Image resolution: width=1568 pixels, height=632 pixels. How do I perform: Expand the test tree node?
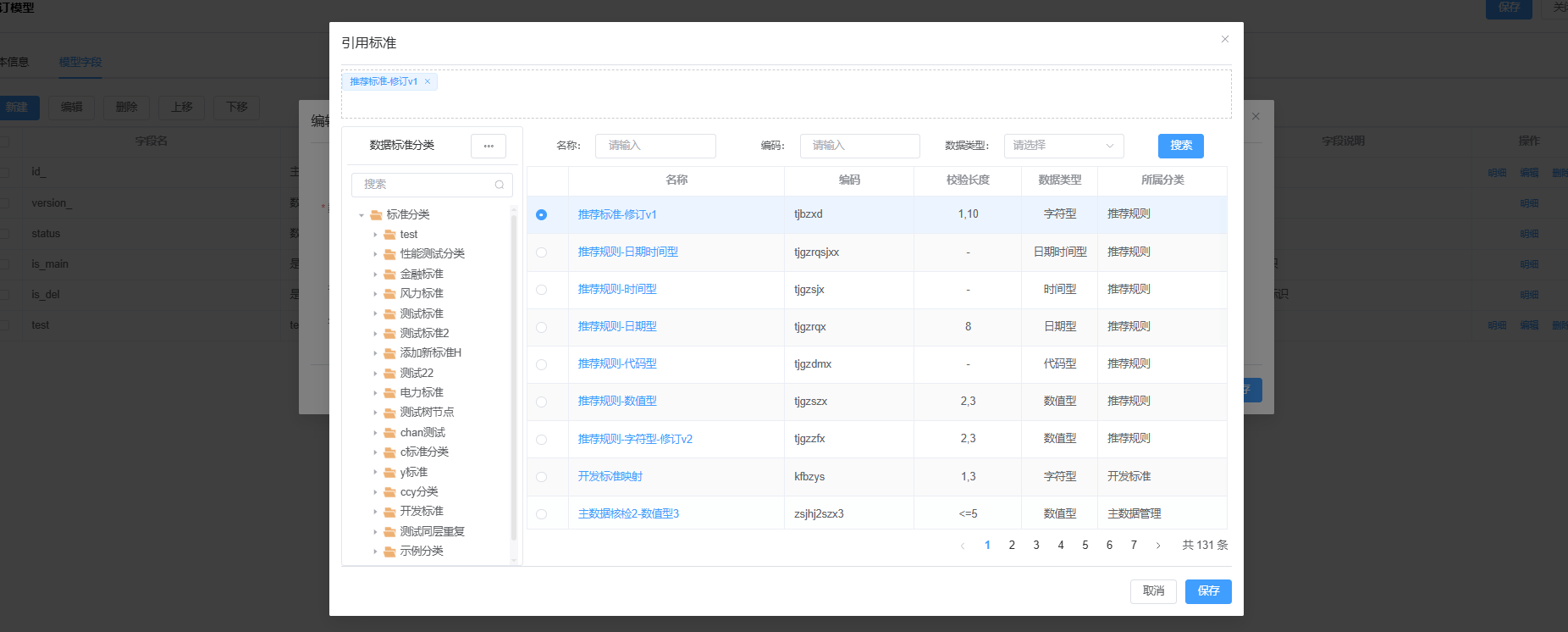[x=375, y=235]
